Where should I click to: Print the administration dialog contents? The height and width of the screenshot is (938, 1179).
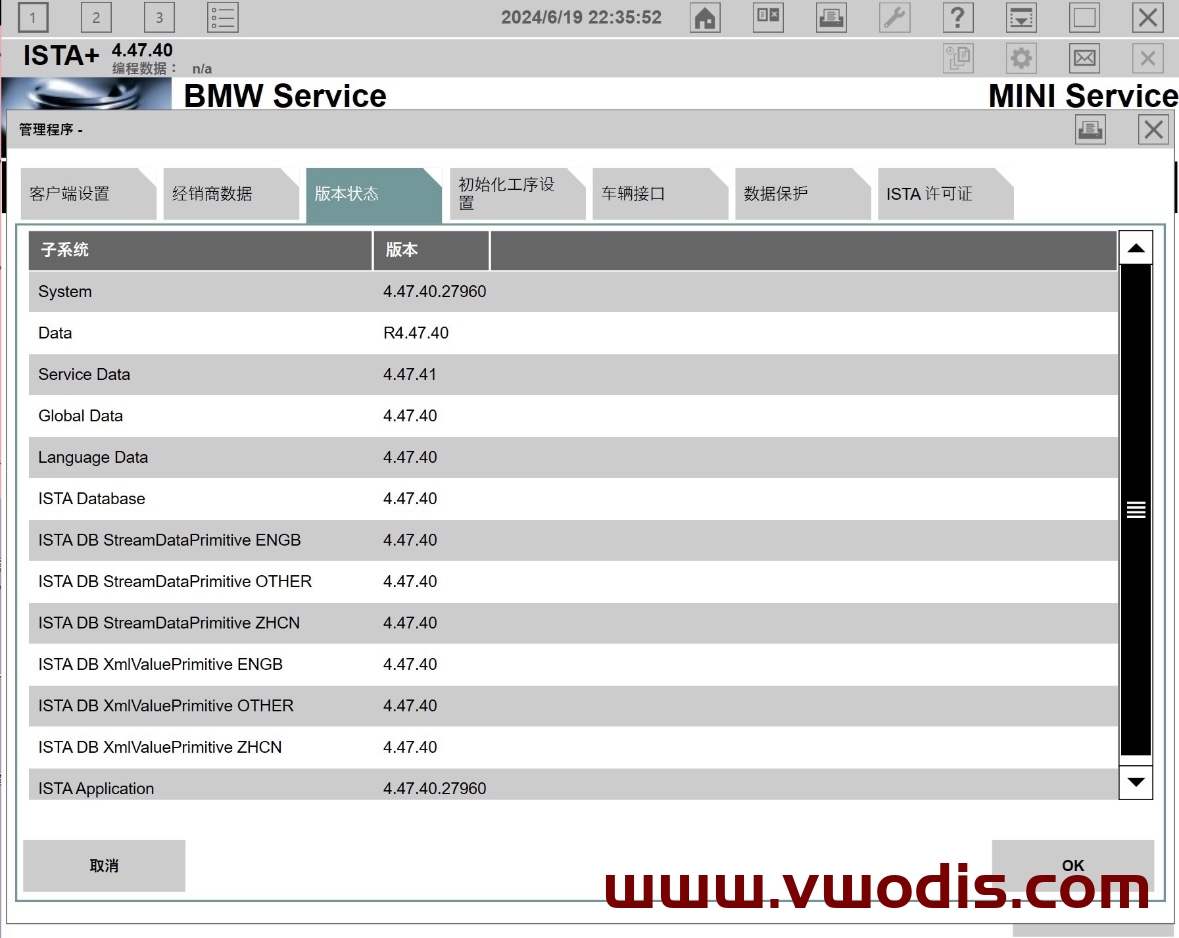point(1090,130)
